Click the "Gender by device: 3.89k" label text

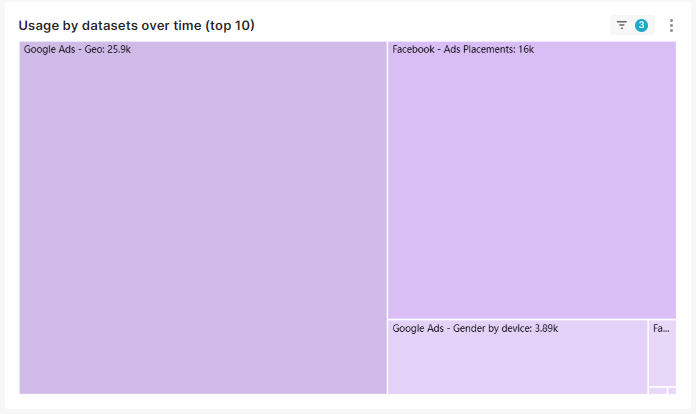pos(505,328)
